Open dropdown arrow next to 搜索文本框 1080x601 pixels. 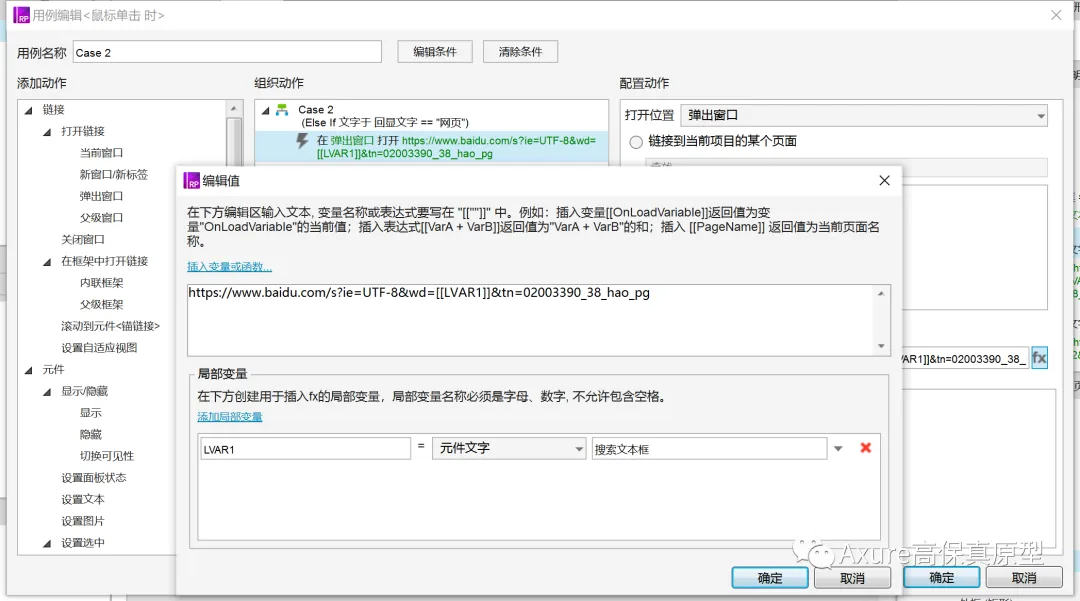click(838, 449)
